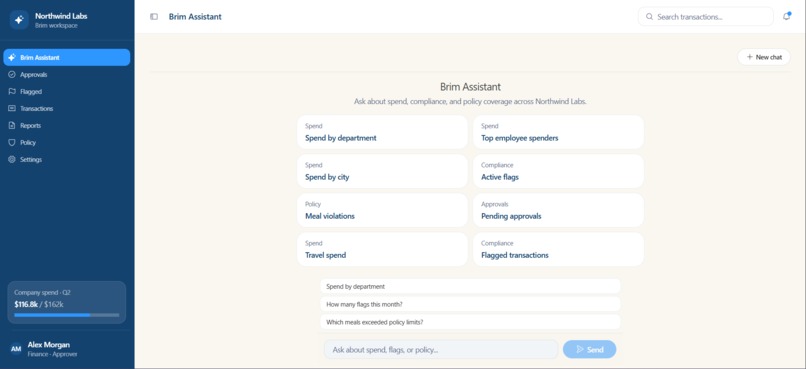Click the AM user avatar
This screenshot has width=806, height=369.
click(16, 349)
